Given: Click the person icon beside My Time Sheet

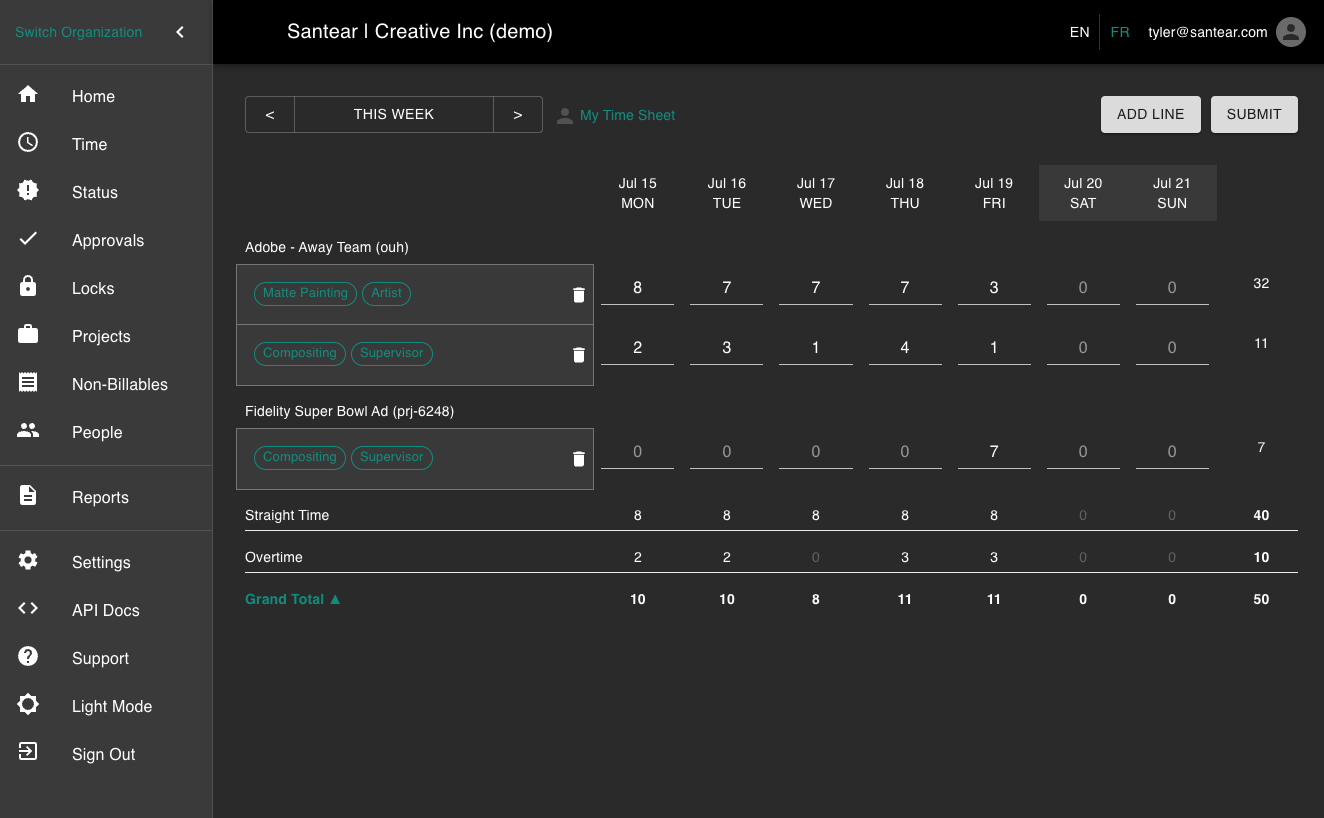Looking at the screenshot, I should (565, 115).
